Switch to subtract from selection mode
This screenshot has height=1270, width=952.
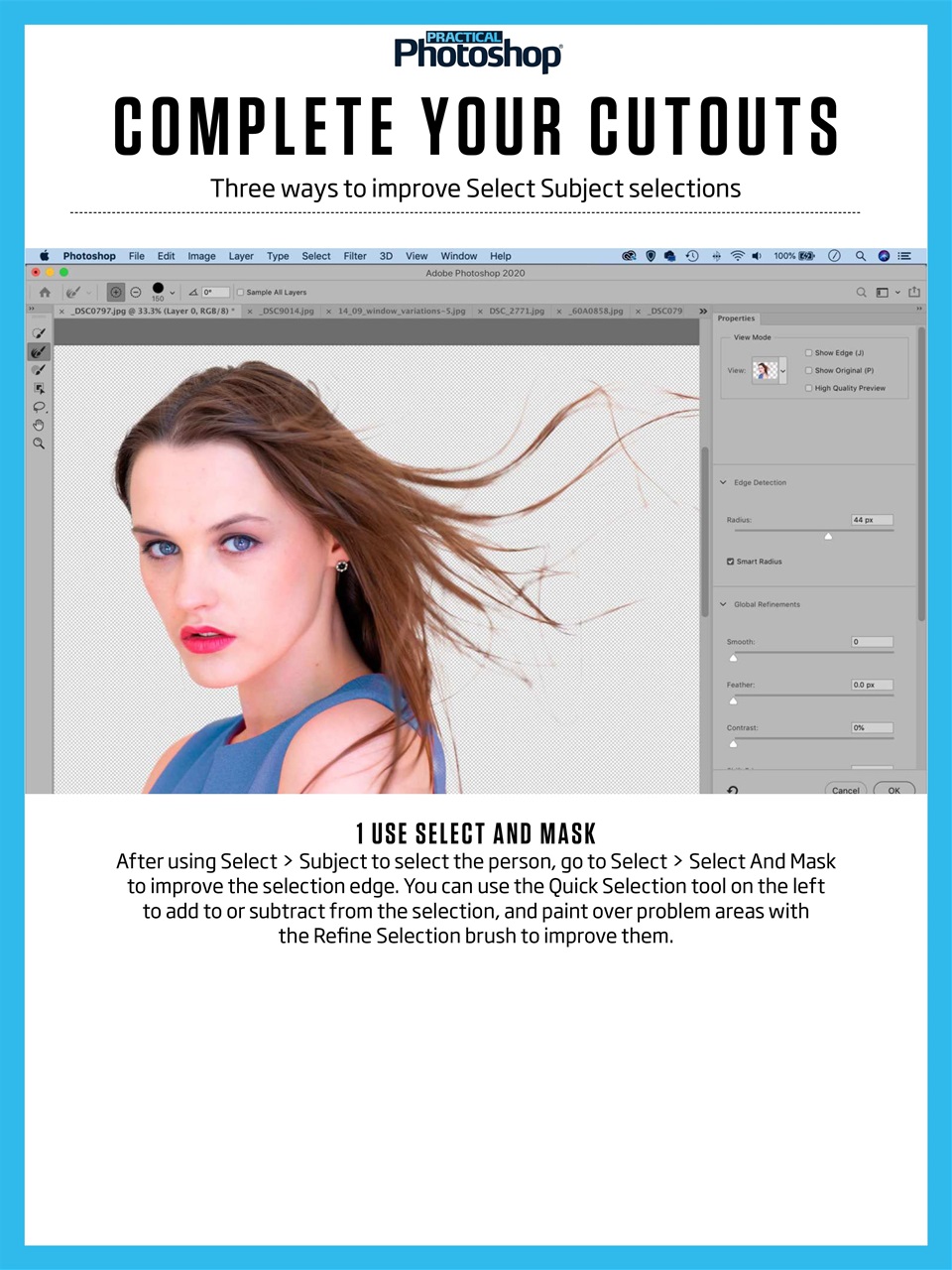[135, 292]
